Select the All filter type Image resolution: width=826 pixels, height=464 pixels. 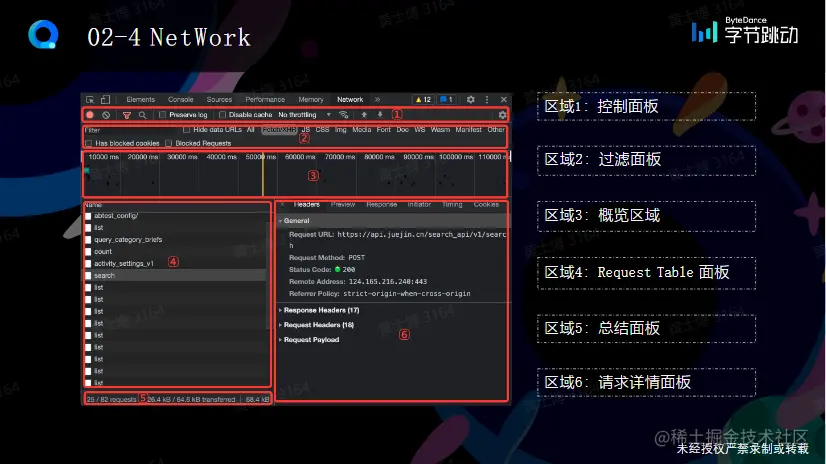[x=251, y=130]
